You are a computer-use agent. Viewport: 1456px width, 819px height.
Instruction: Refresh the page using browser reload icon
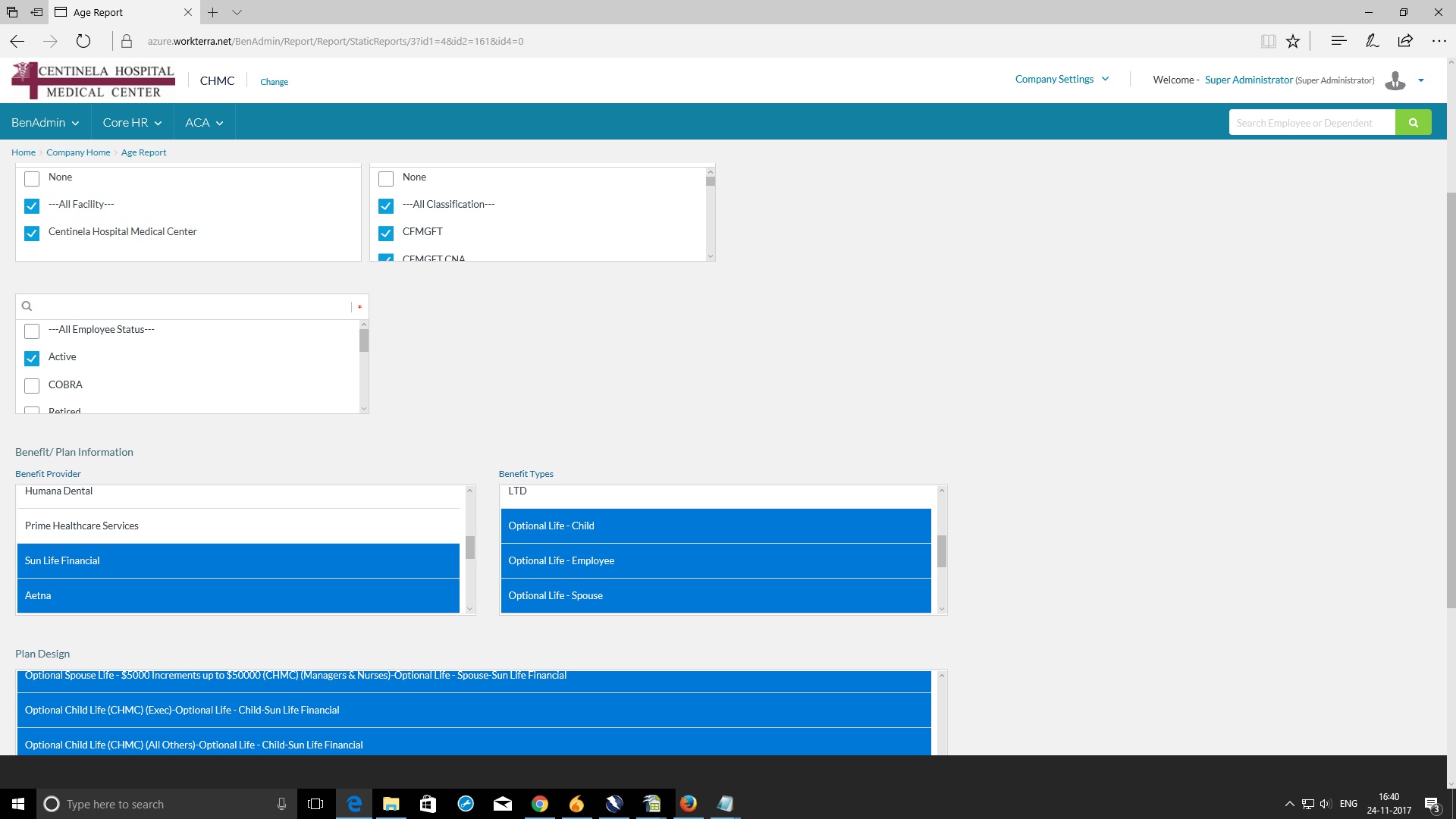tap(83, 41)
